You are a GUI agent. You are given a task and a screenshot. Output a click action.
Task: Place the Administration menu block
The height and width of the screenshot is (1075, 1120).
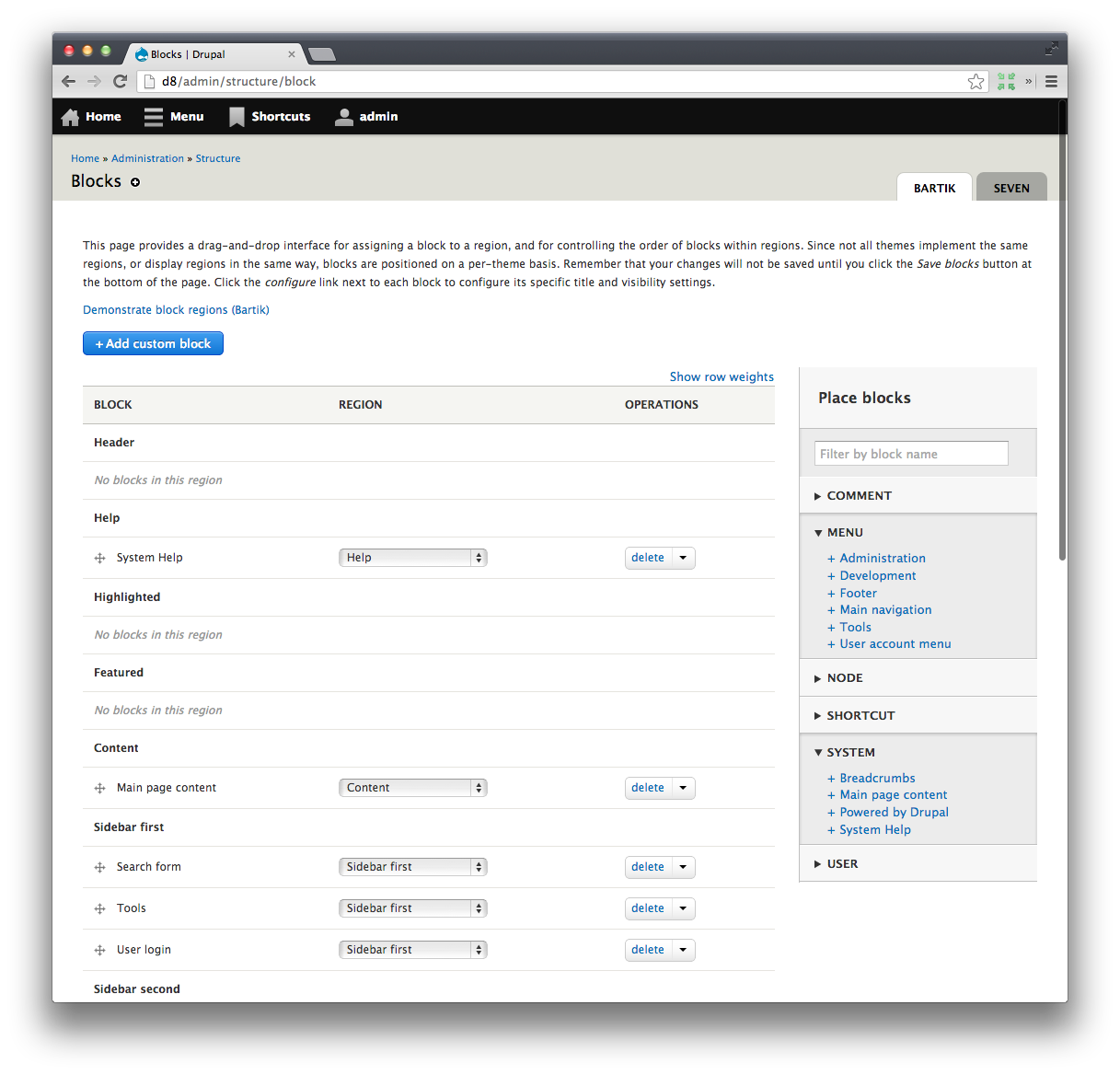[x=876, y=558]
